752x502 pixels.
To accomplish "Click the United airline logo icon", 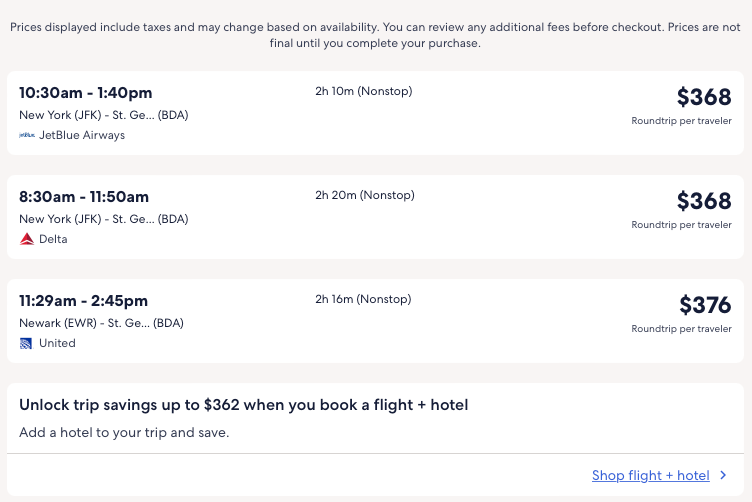I will pos(27,343).
